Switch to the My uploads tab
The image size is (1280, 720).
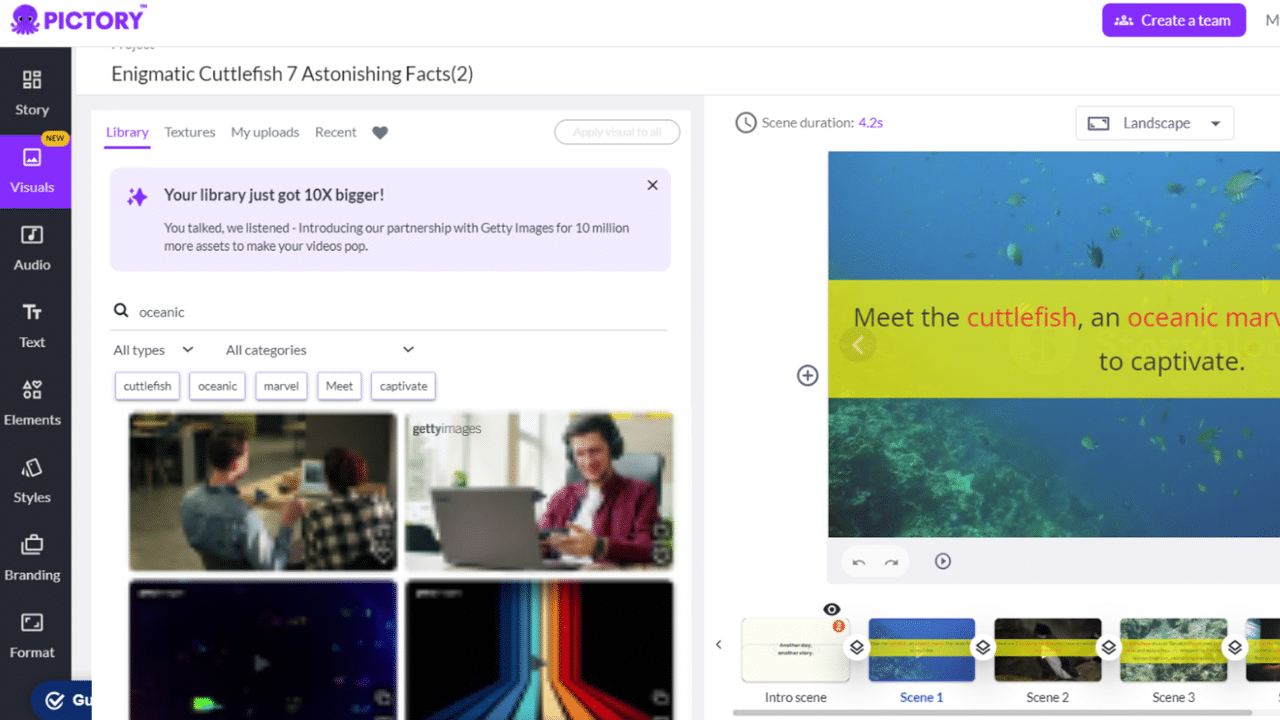[264, 131]
